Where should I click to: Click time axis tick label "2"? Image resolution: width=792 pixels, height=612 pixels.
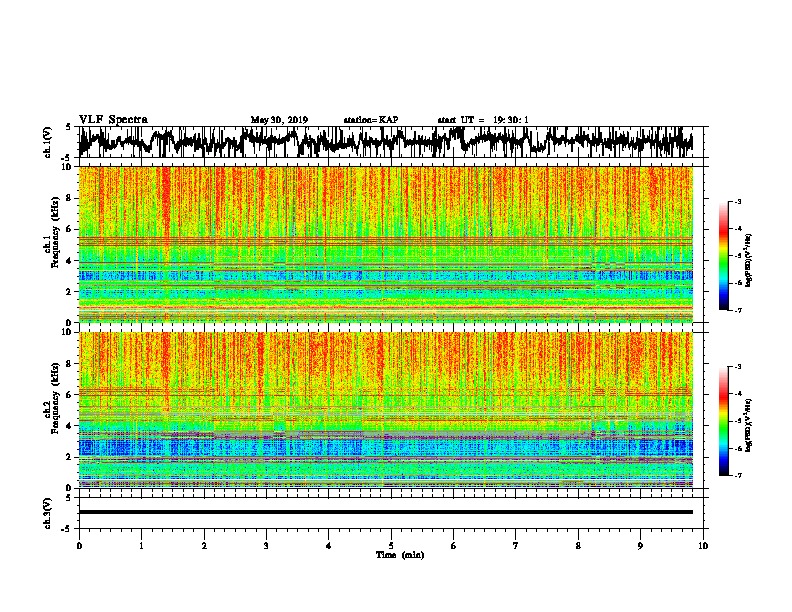click(204, 546)
